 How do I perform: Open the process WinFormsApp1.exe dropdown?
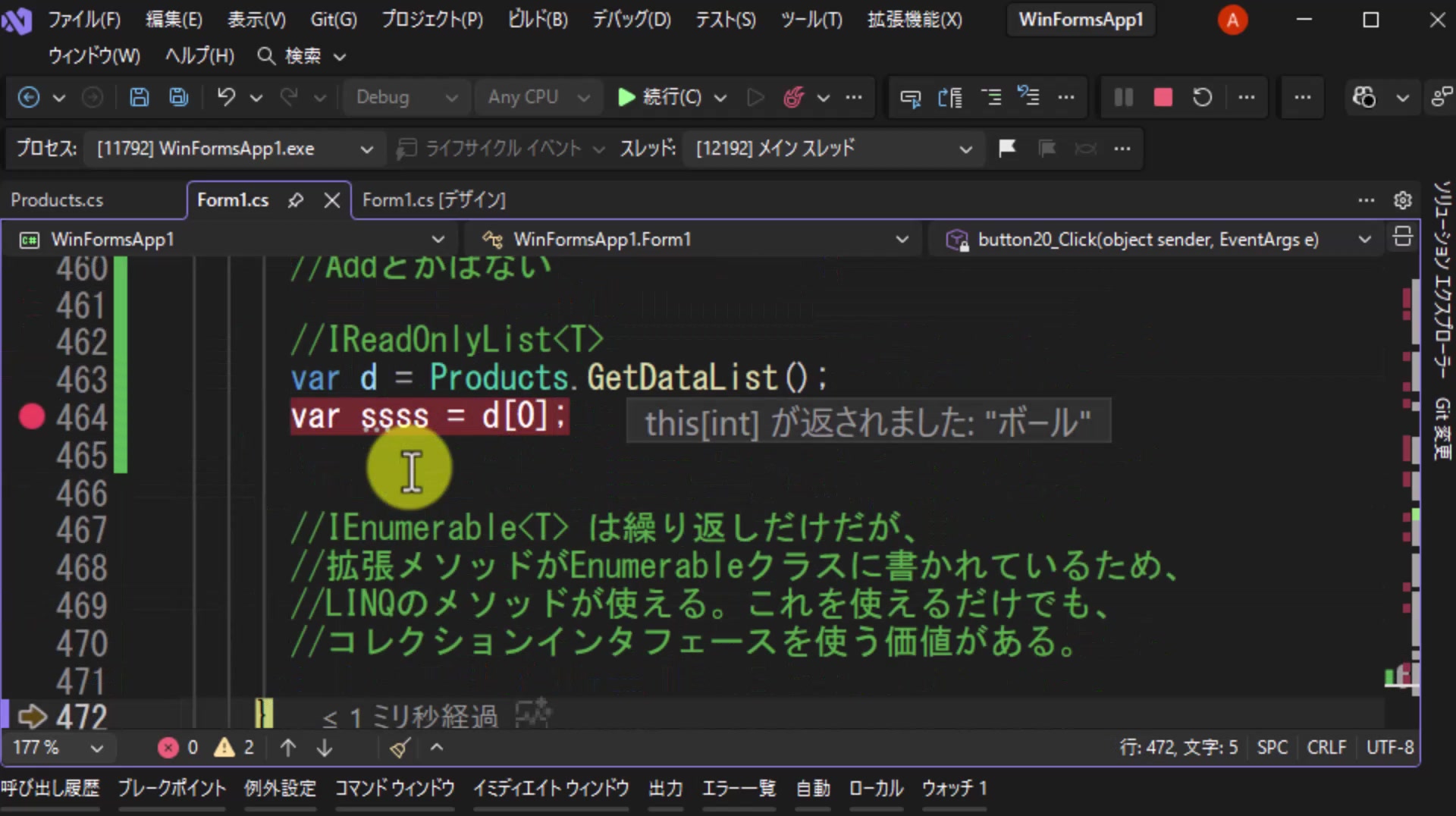(234, 148)
